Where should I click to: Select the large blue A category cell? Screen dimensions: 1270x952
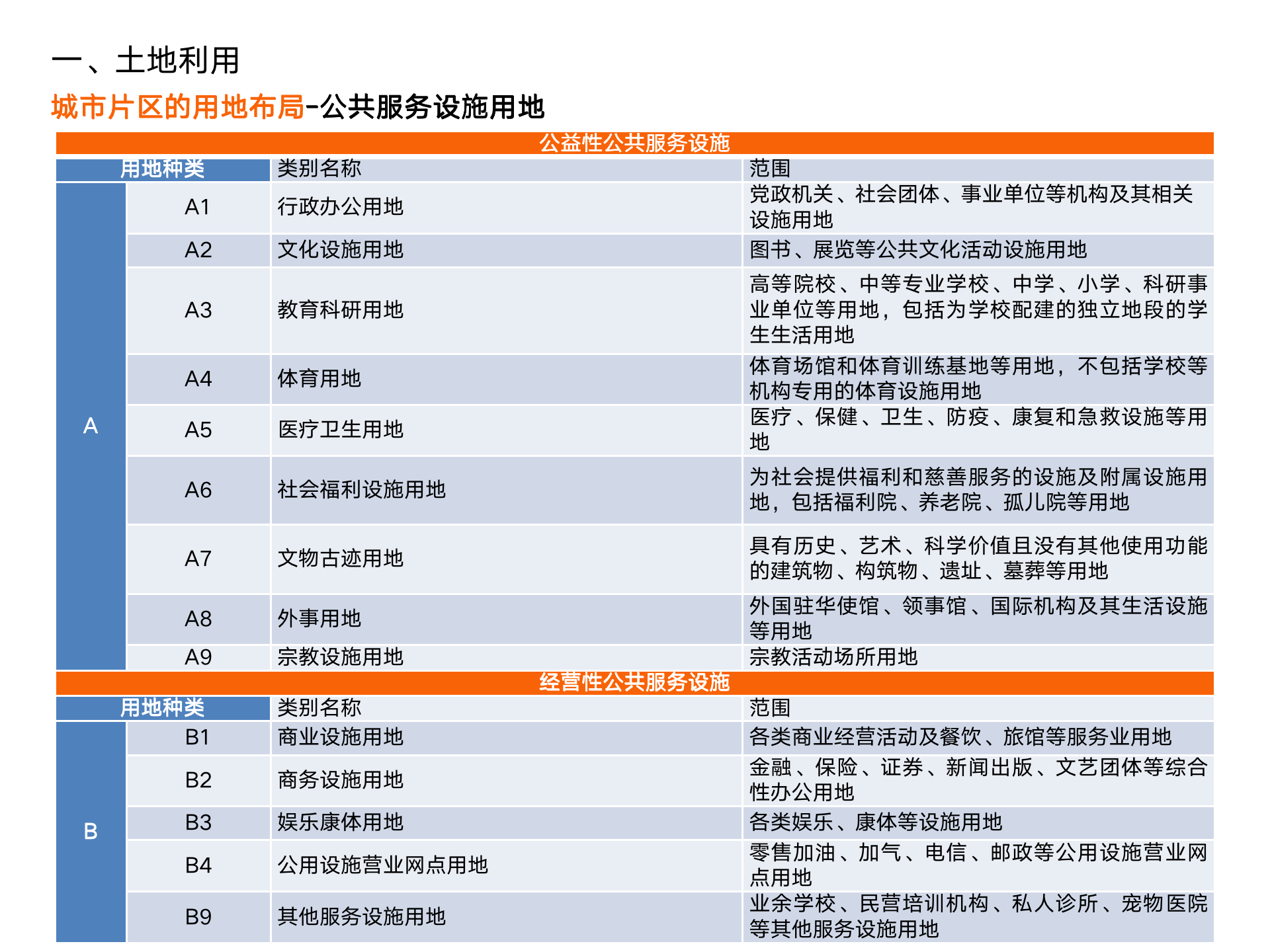tap(91, 426)
